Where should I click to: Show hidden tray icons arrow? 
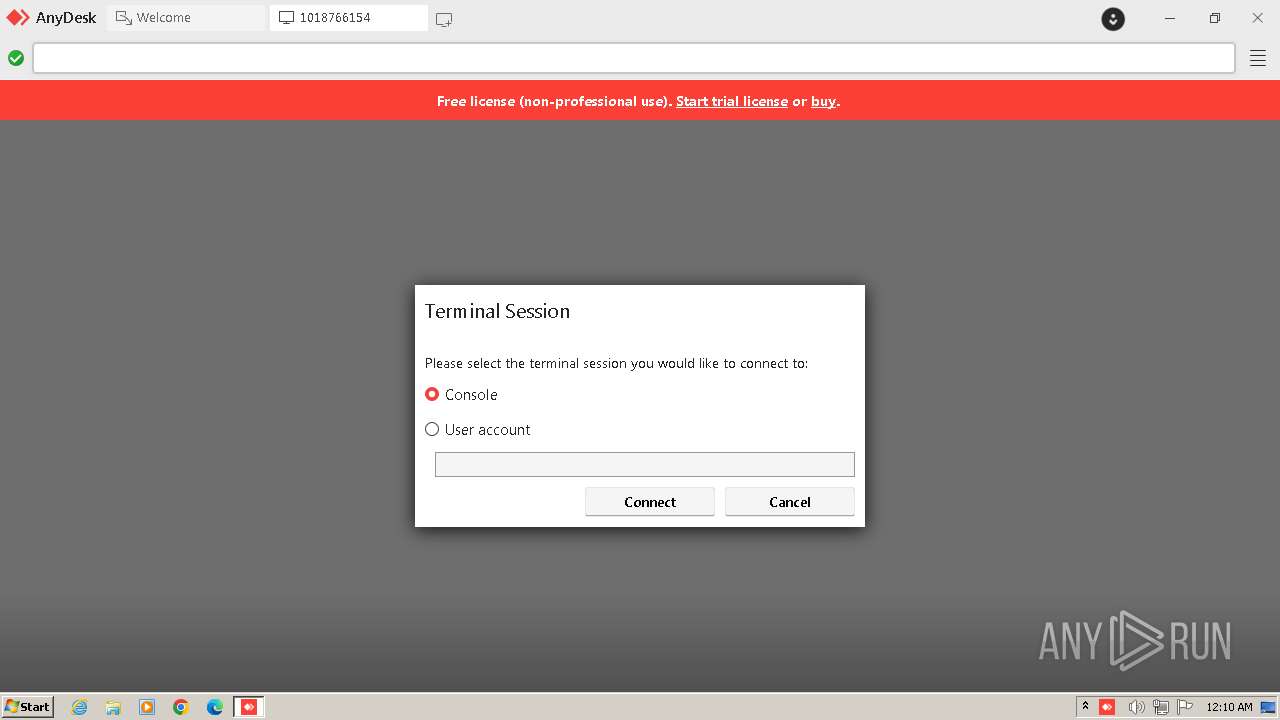pyautogui.click(x=1085, y=707)
